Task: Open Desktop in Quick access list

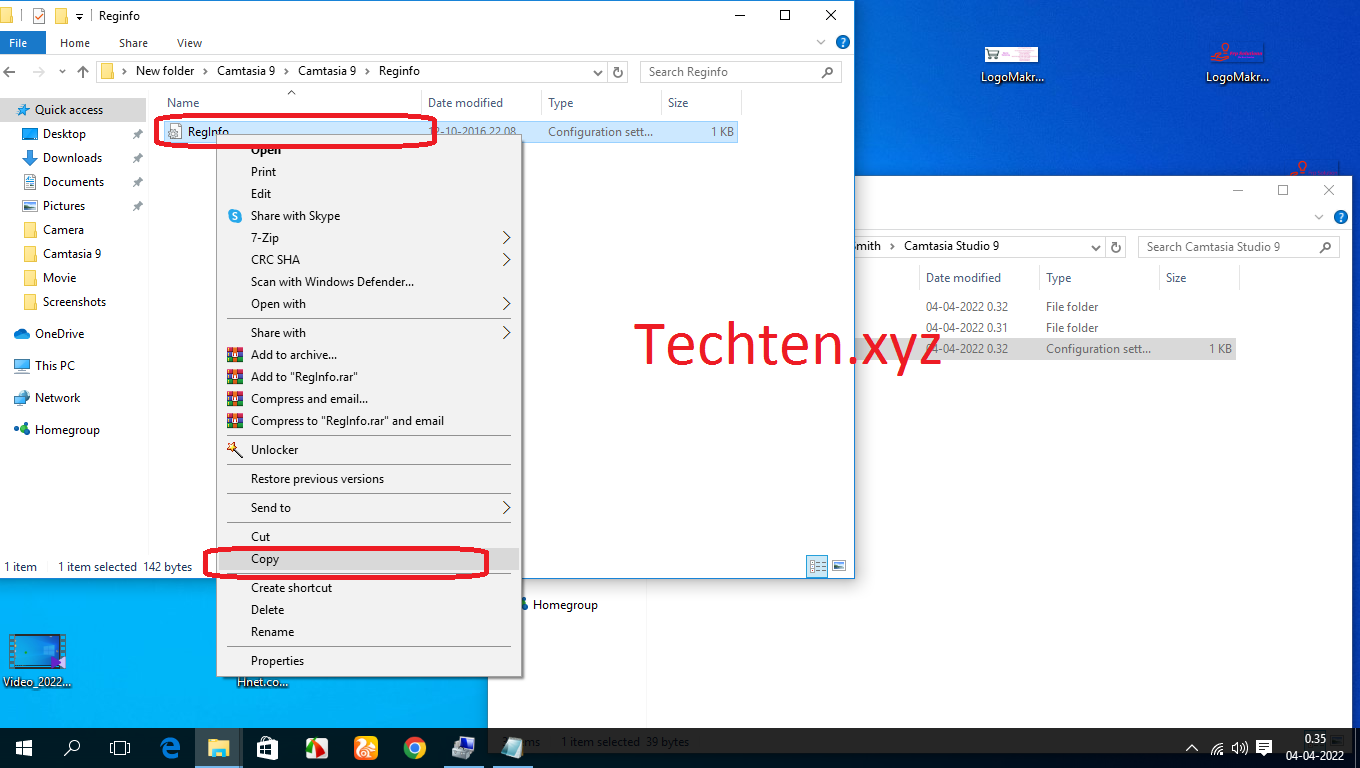Action: pyautogui.click(x=64, y=134)
